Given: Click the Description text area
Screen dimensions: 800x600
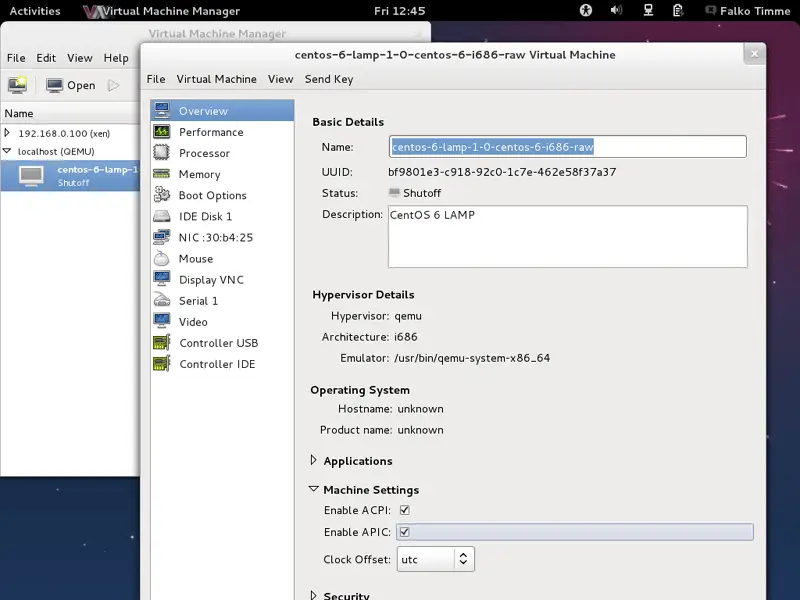Looking at the screenshot, I should pyautogui.click(x=568, y=237).
